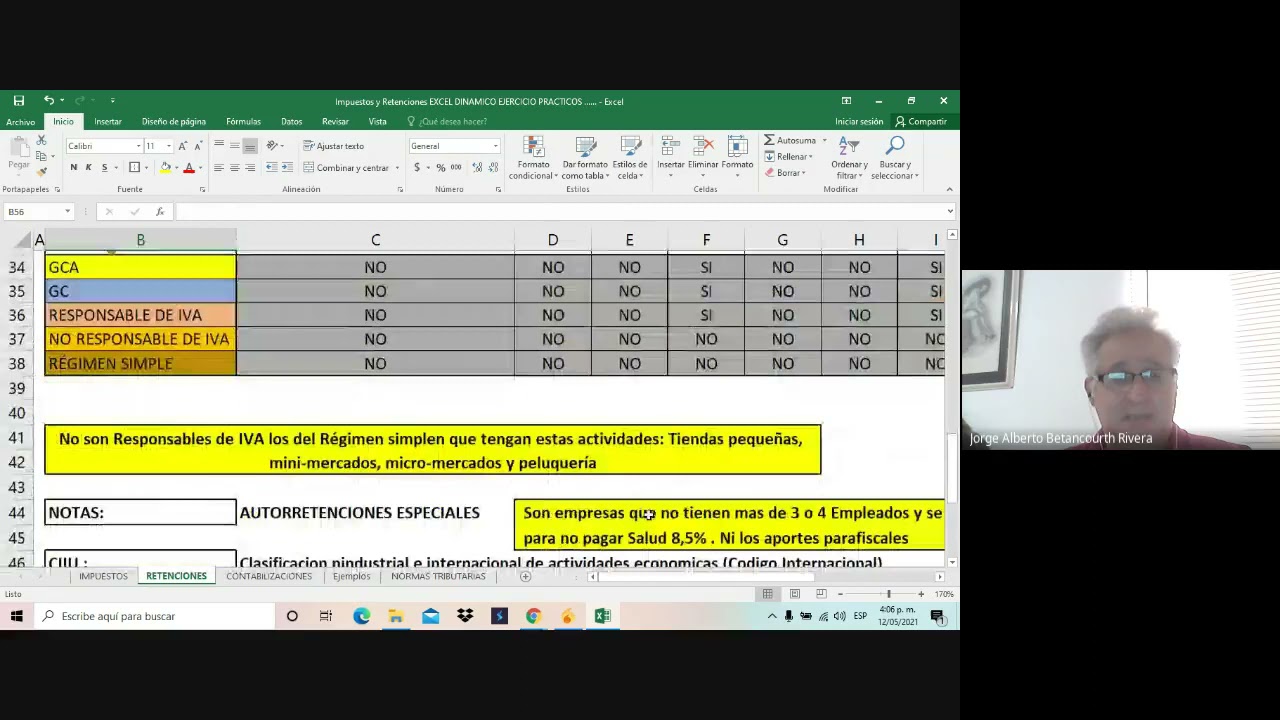
Task: Toggle underline formatting (S)
Action: click(x=104, y=168)
